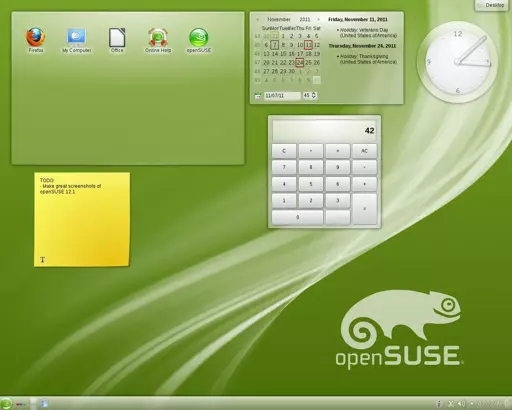Open the Desktop toolbox button in the corner
Image resolution: width=512 pixels, height=410 pixels.
(493, 5)
